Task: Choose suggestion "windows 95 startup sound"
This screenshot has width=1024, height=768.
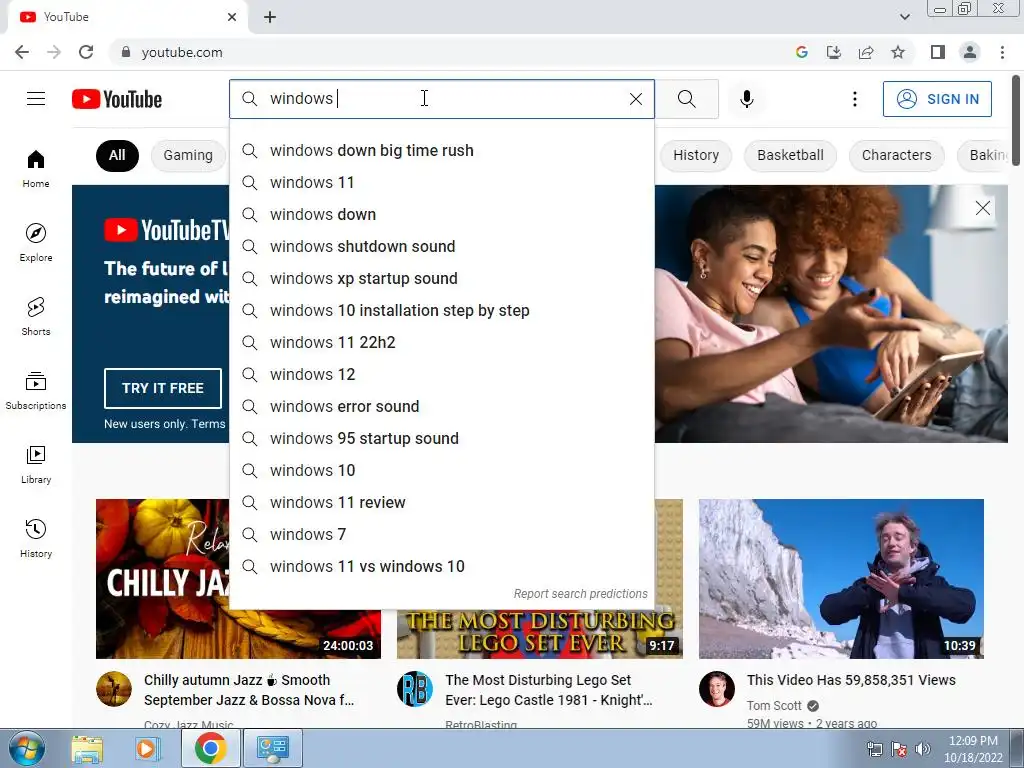Action: 442,438
